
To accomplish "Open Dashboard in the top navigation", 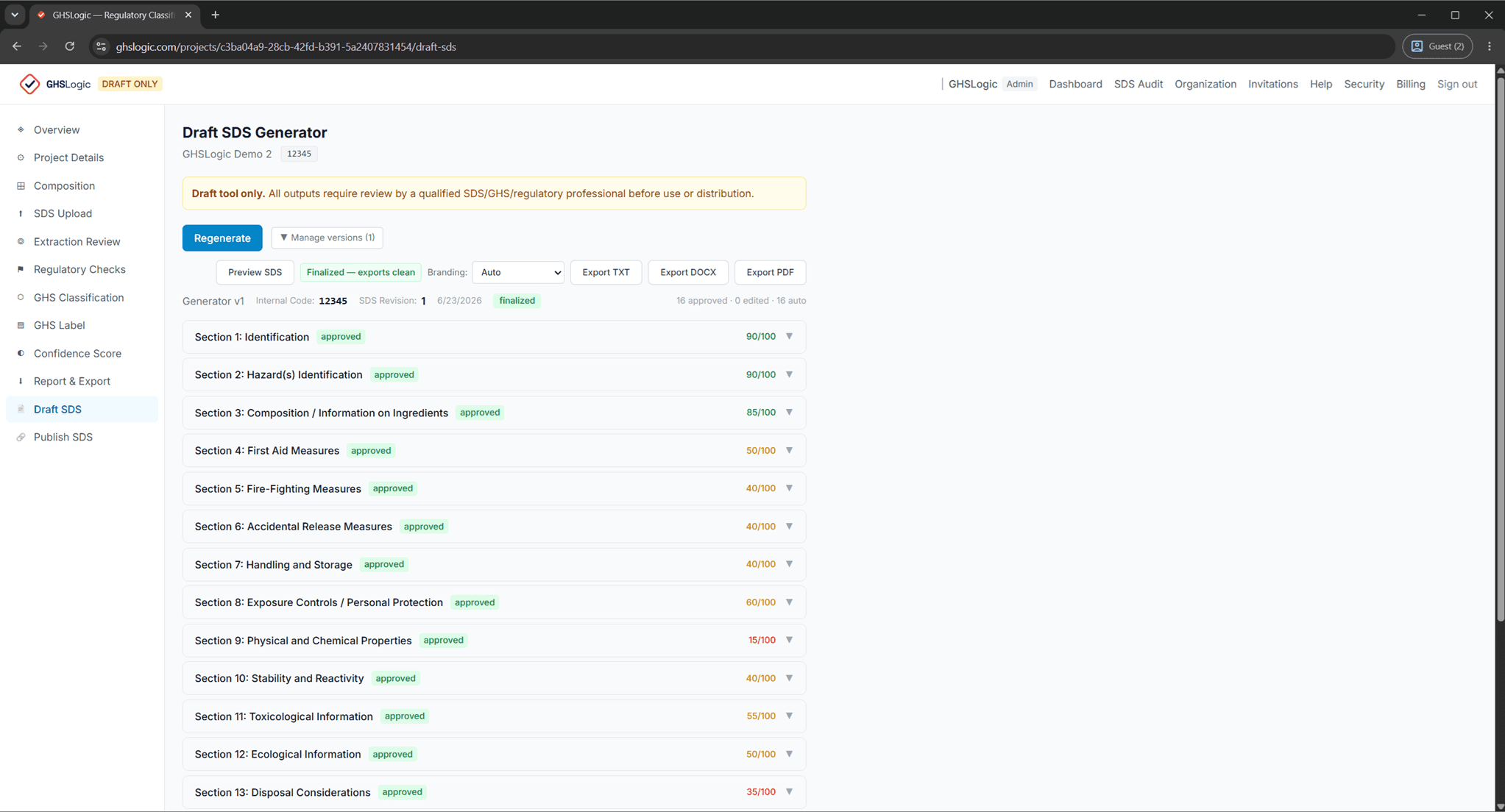I will (1075, 84).
